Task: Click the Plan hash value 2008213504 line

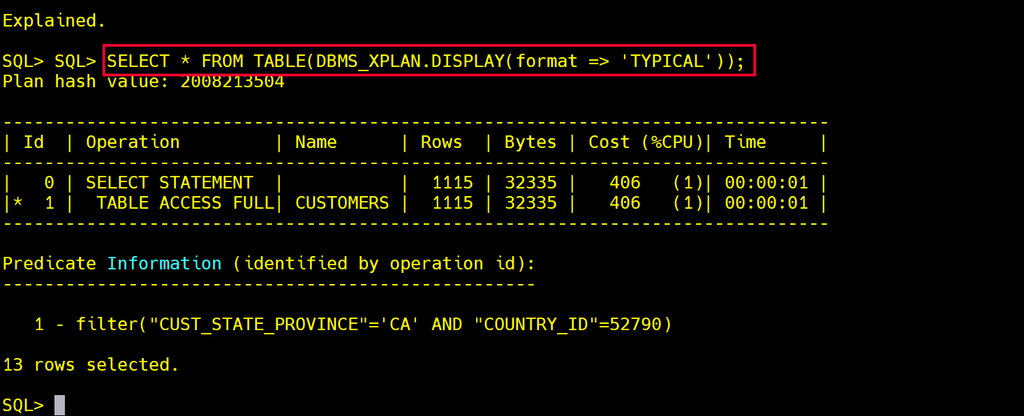Action: (144, 82)
